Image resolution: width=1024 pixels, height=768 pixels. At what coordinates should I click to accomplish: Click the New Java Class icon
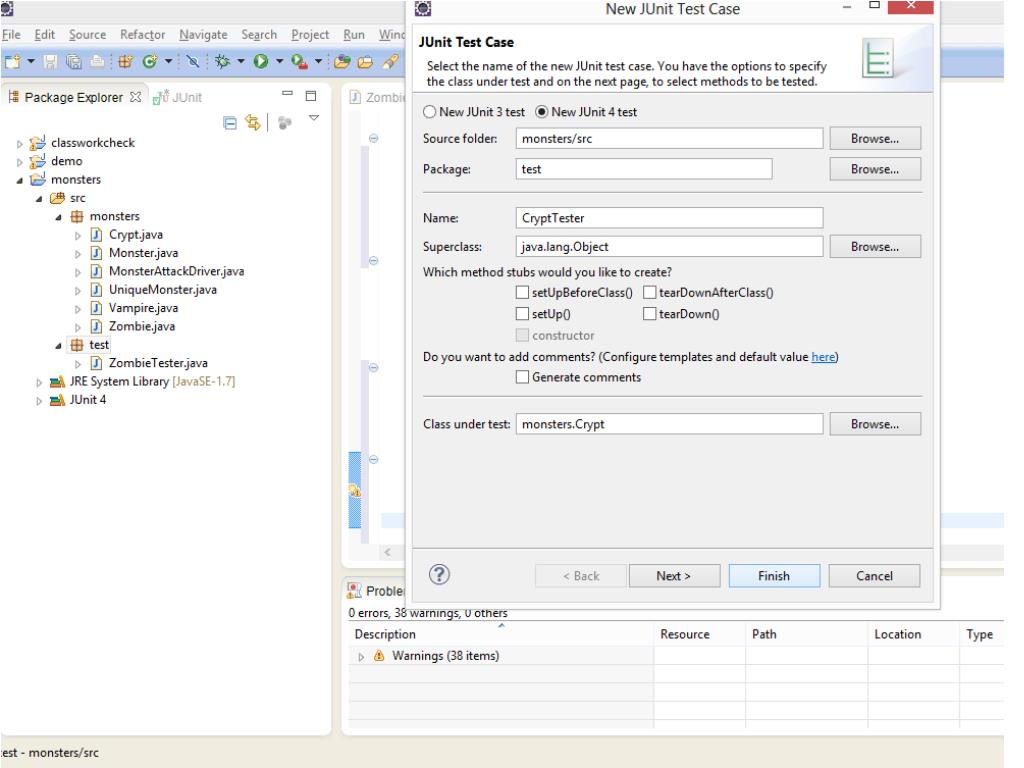tap(150, 61)
